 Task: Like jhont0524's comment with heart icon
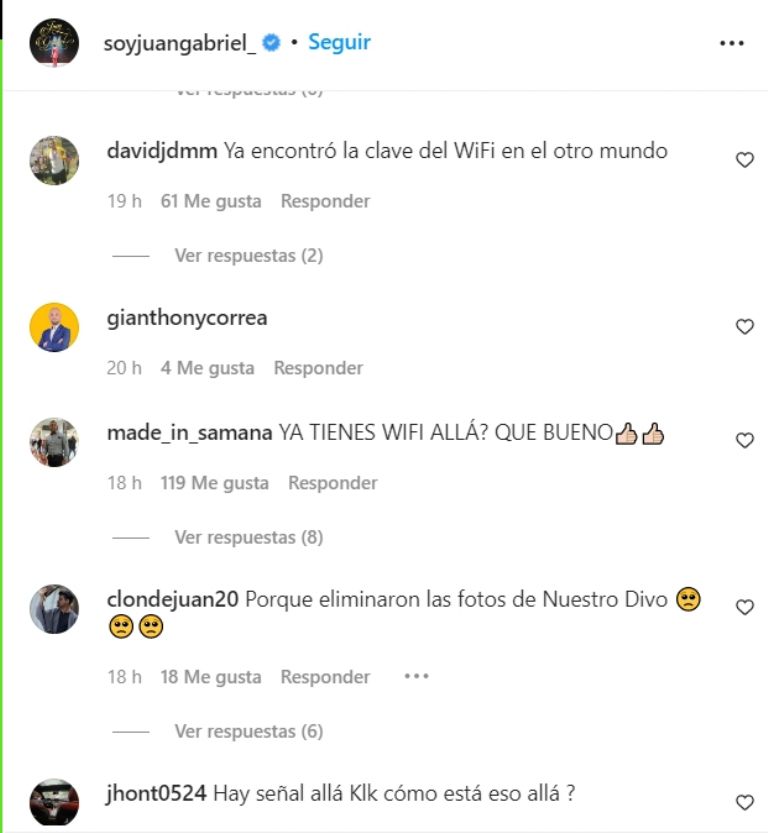(745, 802)
